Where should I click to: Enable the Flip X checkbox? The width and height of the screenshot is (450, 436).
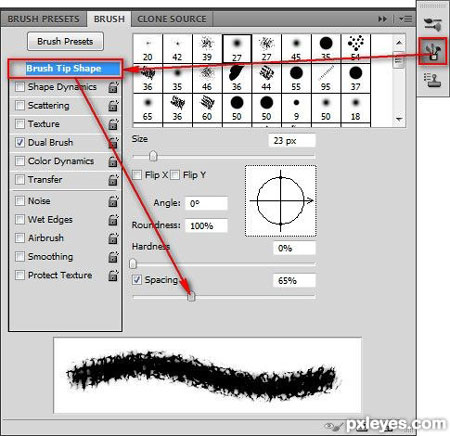(137, 175)
